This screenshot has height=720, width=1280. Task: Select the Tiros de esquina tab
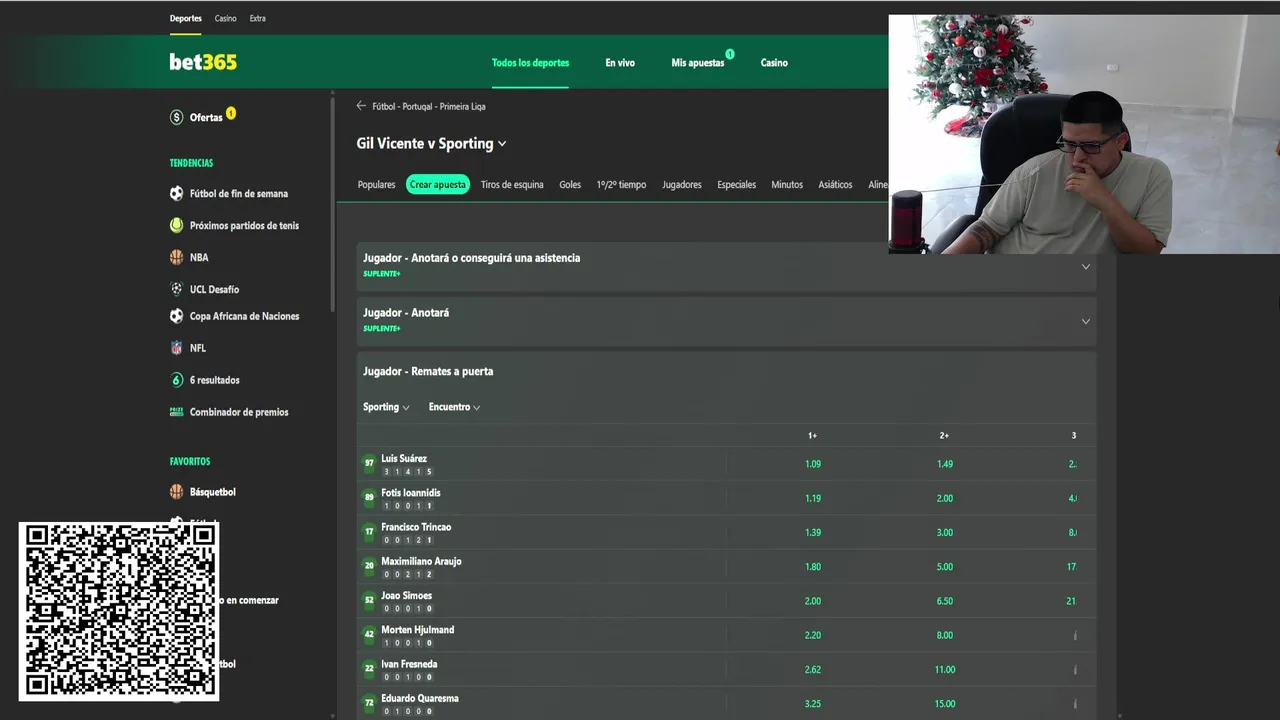pos(512,185)
